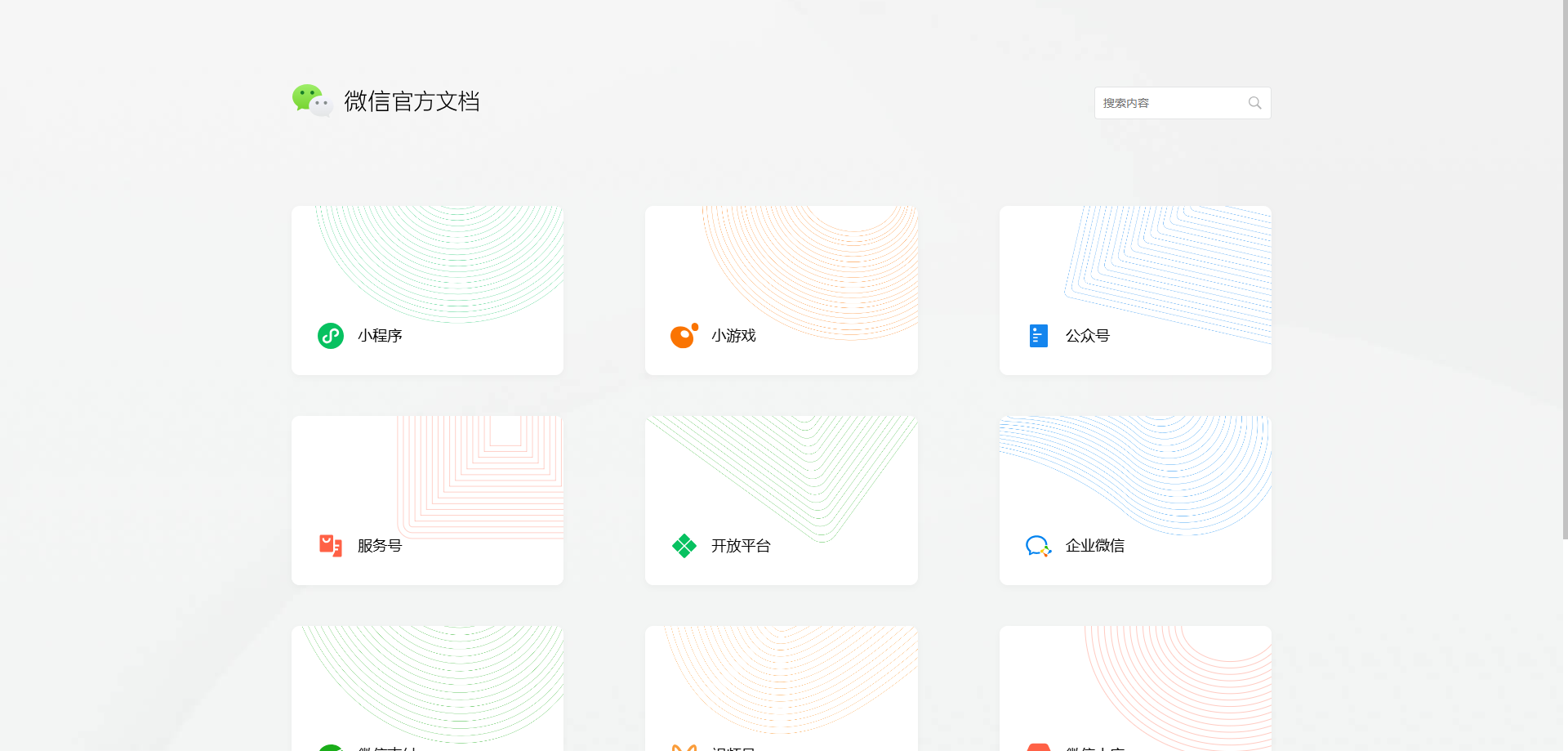Open the 公众号 documentation link
The width and height of the screenshot is (1568, 751).
1087,336
